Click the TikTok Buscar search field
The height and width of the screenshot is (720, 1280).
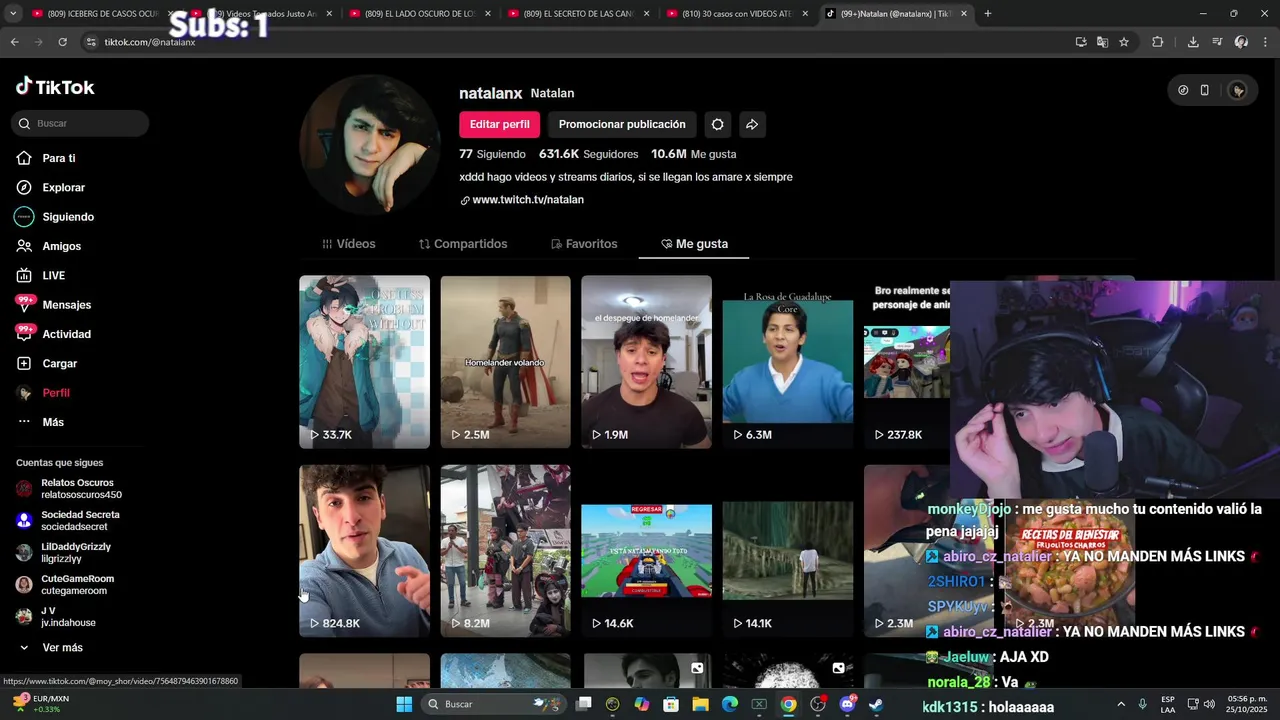click(x=80, y=123)
